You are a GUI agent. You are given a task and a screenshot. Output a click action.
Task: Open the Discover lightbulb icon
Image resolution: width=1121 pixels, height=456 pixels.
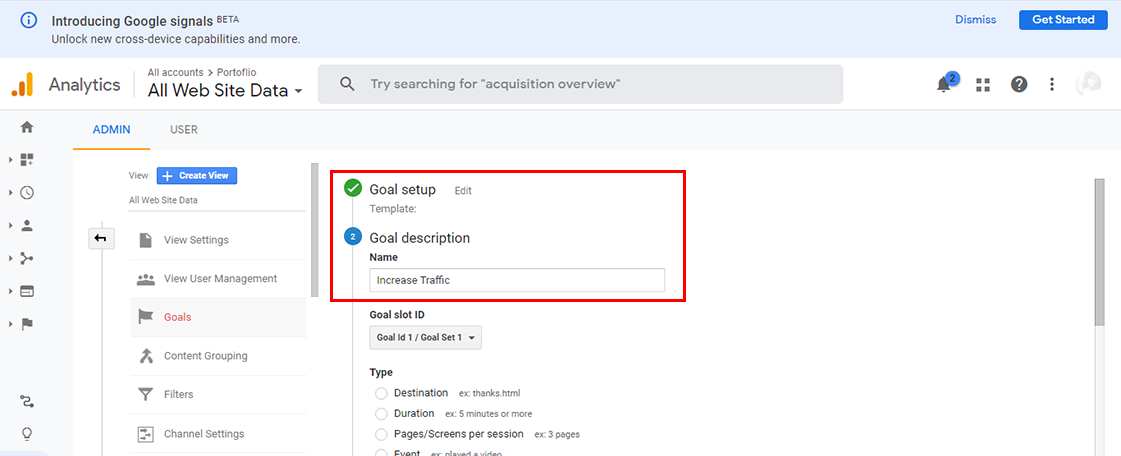pyautogui.click(x=27, y=433)
